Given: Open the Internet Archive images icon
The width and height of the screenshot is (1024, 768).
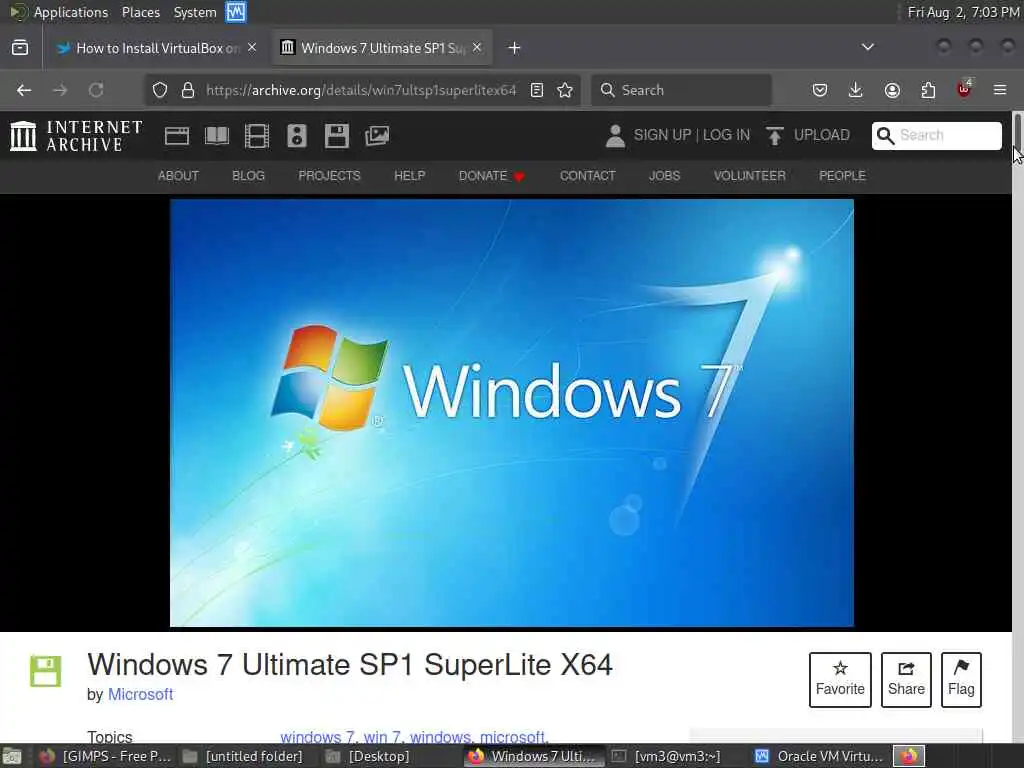Looking at the screenshot, I should pyautogui.click(x=377, y=136).
